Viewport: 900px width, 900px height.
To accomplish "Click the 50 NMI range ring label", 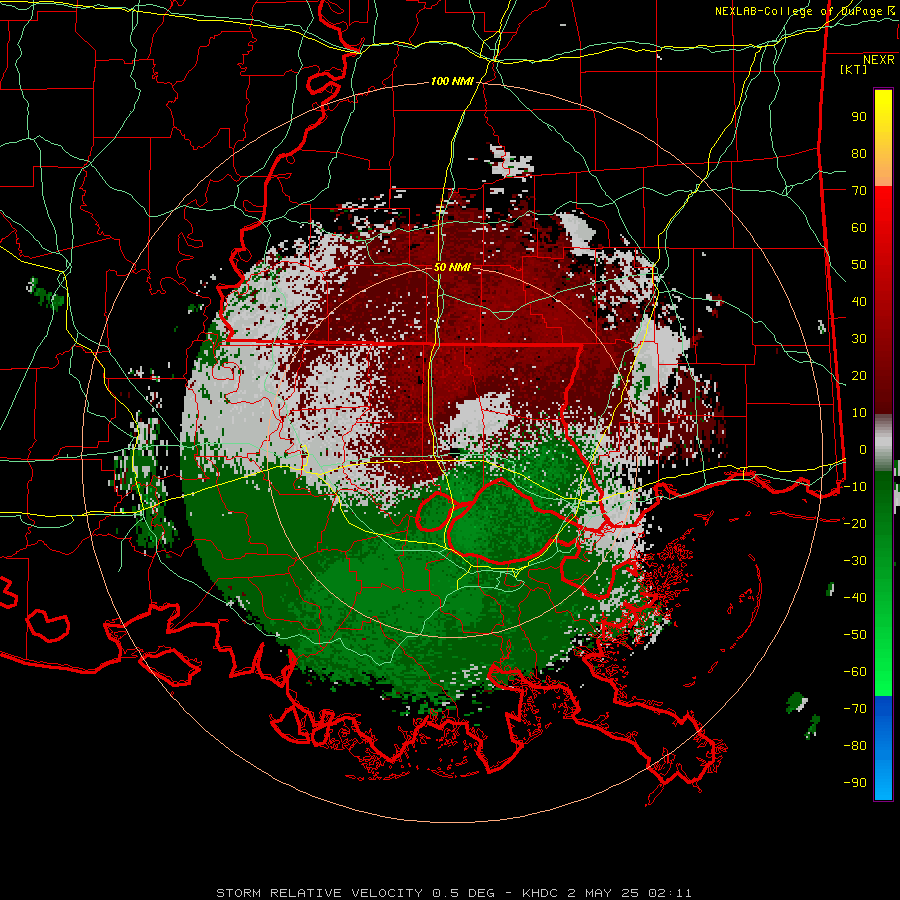I will 452,267.
